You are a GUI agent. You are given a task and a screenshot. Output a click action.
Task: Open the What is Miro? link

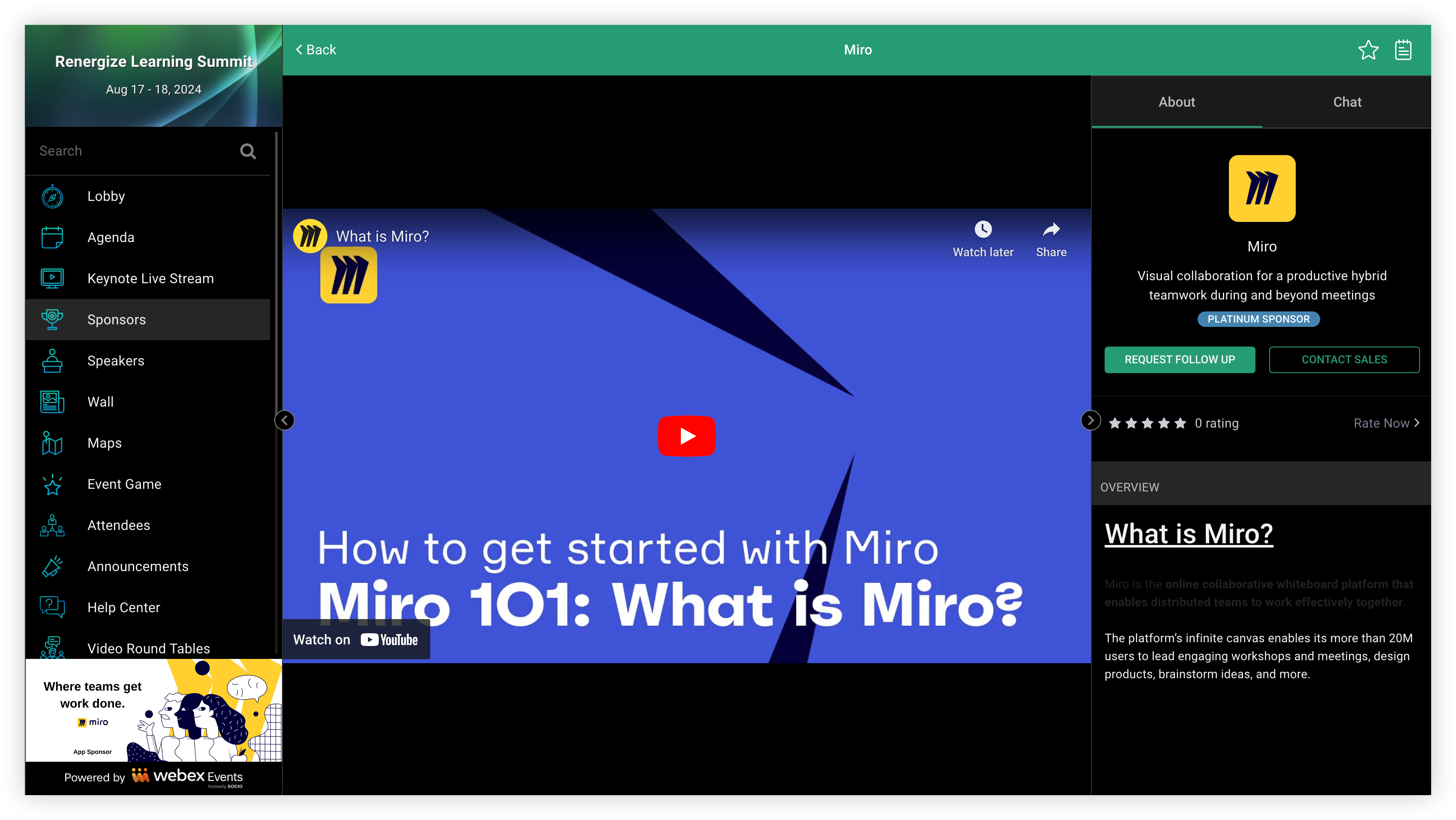pos(1189,533)
